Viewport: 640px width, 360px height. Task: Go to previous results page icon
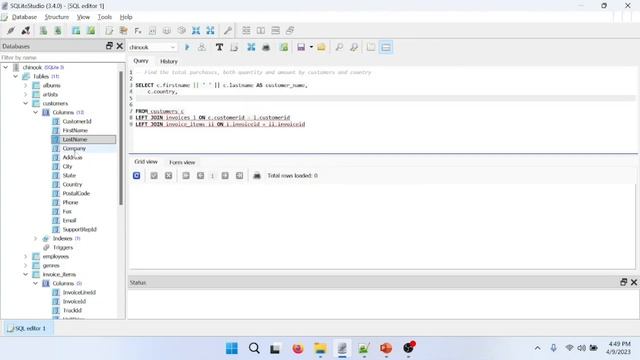[x=200, y=176]
